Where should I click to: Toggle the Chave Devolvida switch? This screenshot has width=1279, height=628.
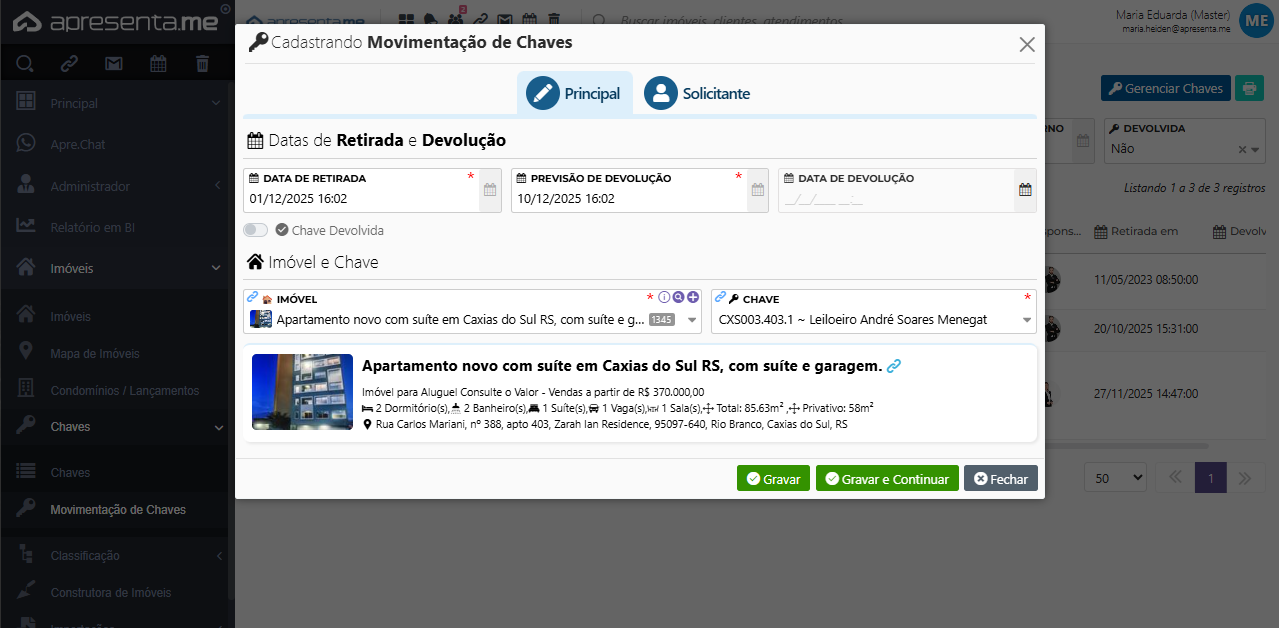coord(256,230)
